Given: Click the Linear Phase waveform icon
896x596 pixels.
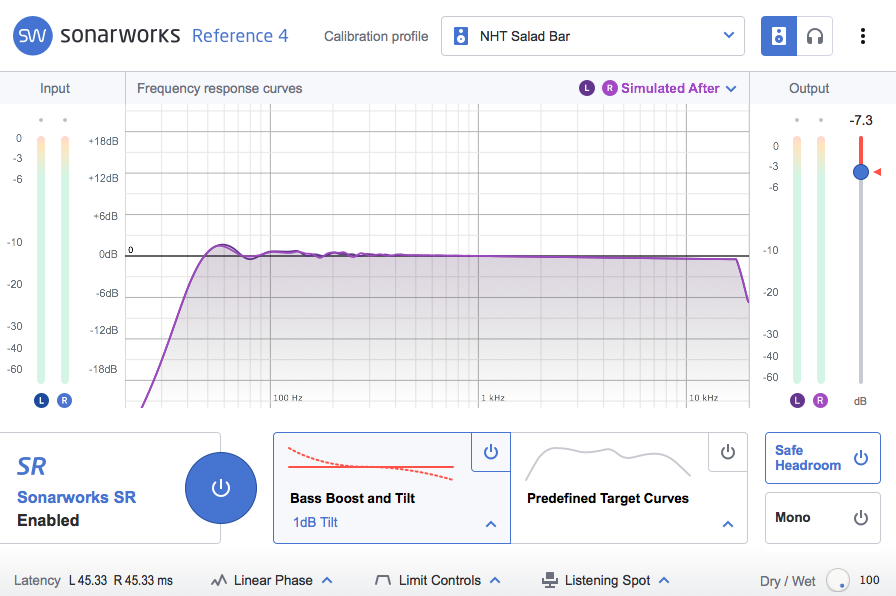Looking at the screenshot, I should click(x=218, y=580).
